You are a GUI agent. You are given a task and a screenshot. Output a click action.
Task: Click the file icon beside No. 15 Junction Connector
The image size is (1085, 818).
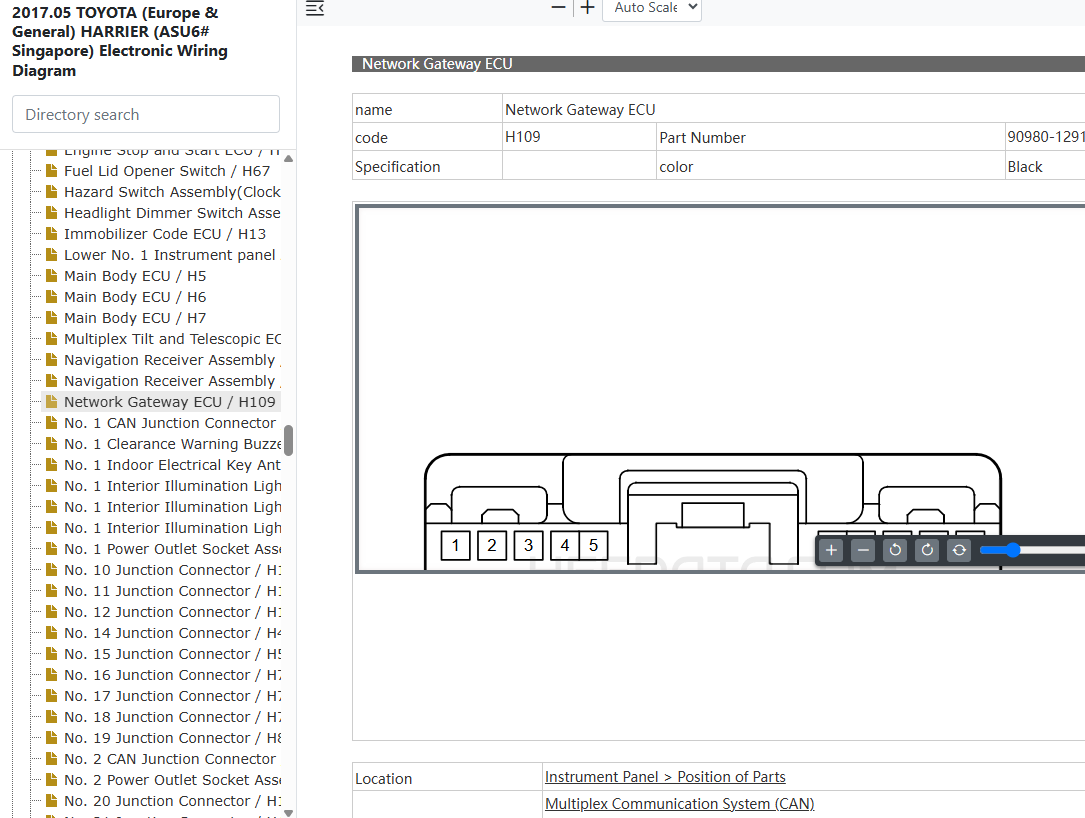point(51,653)
